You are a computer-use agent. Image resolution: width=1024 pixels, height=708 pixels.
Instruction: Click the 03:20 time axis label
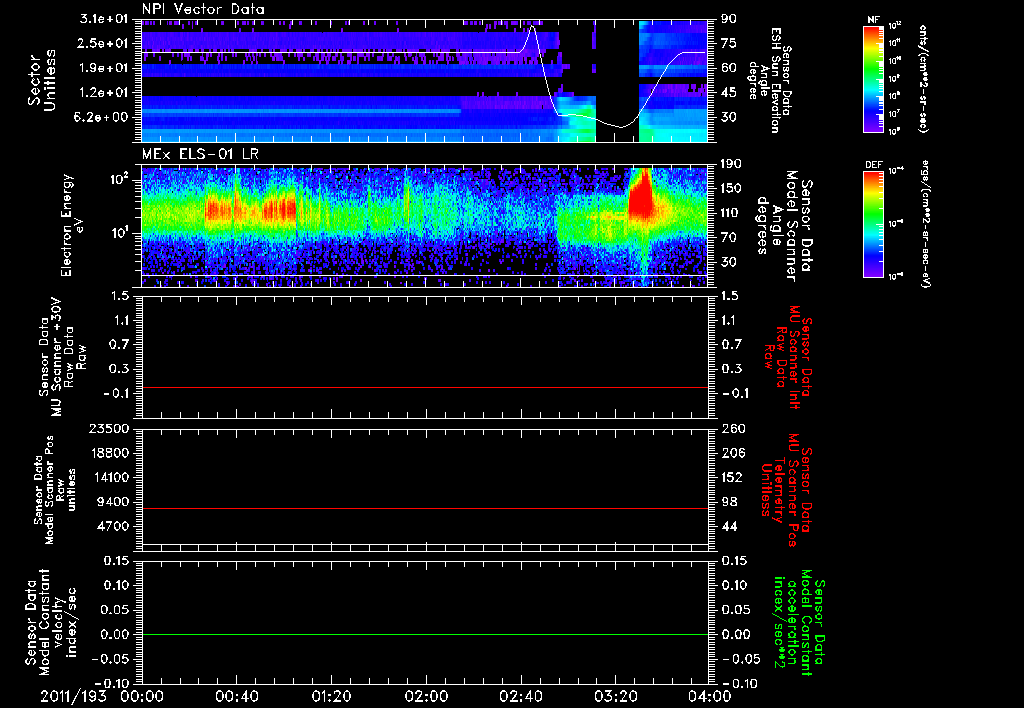[x=615, y=696]
